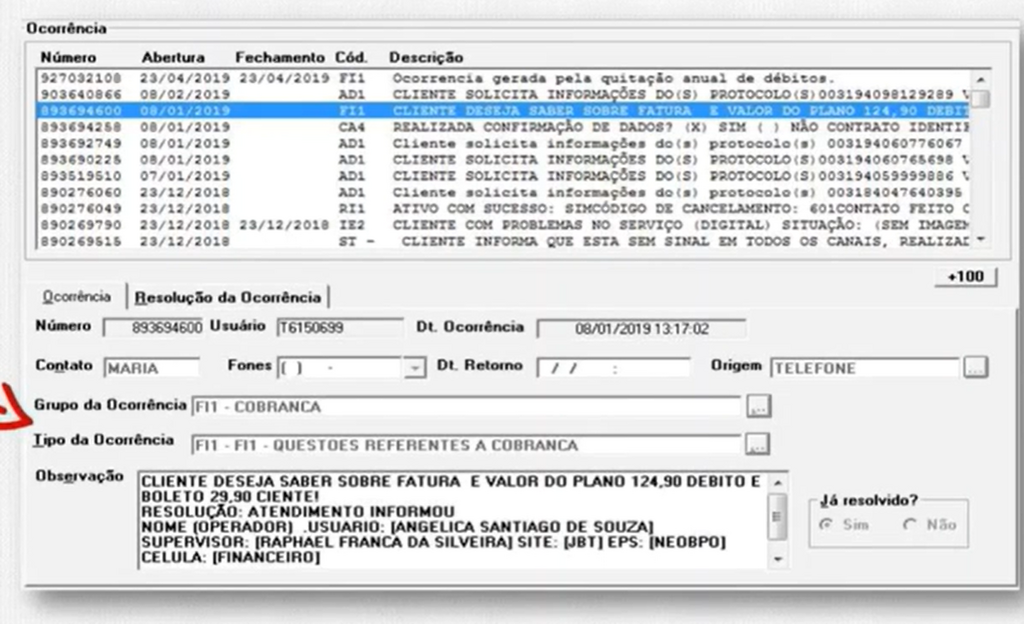This screenshot has height=624, width=1024.
Task: Click Observação scrollbar up arrow
Action: point(777,483)
